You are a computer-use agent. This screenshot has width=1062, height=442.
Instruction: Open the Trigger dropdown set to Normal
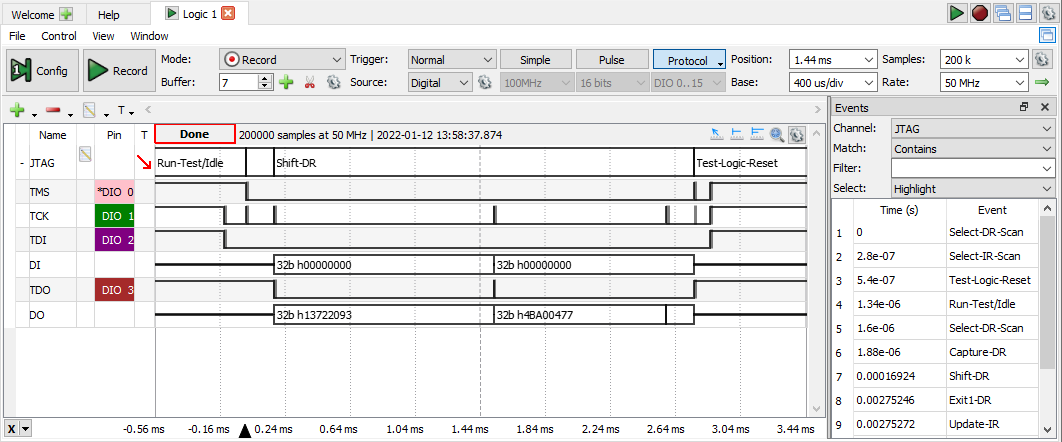(452, 59)
